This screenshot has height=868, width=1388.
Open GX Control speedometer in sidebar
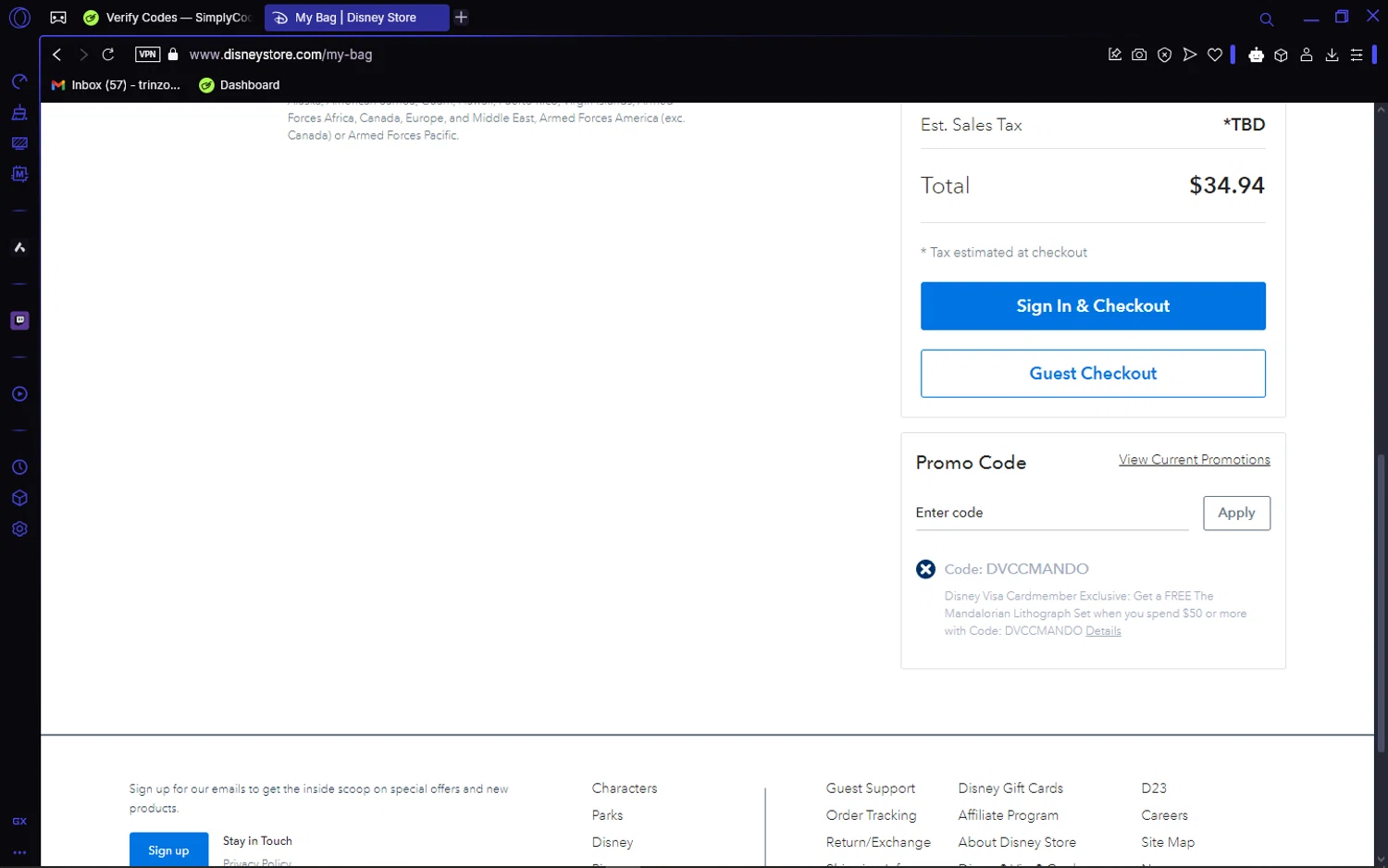pos(19,82)
